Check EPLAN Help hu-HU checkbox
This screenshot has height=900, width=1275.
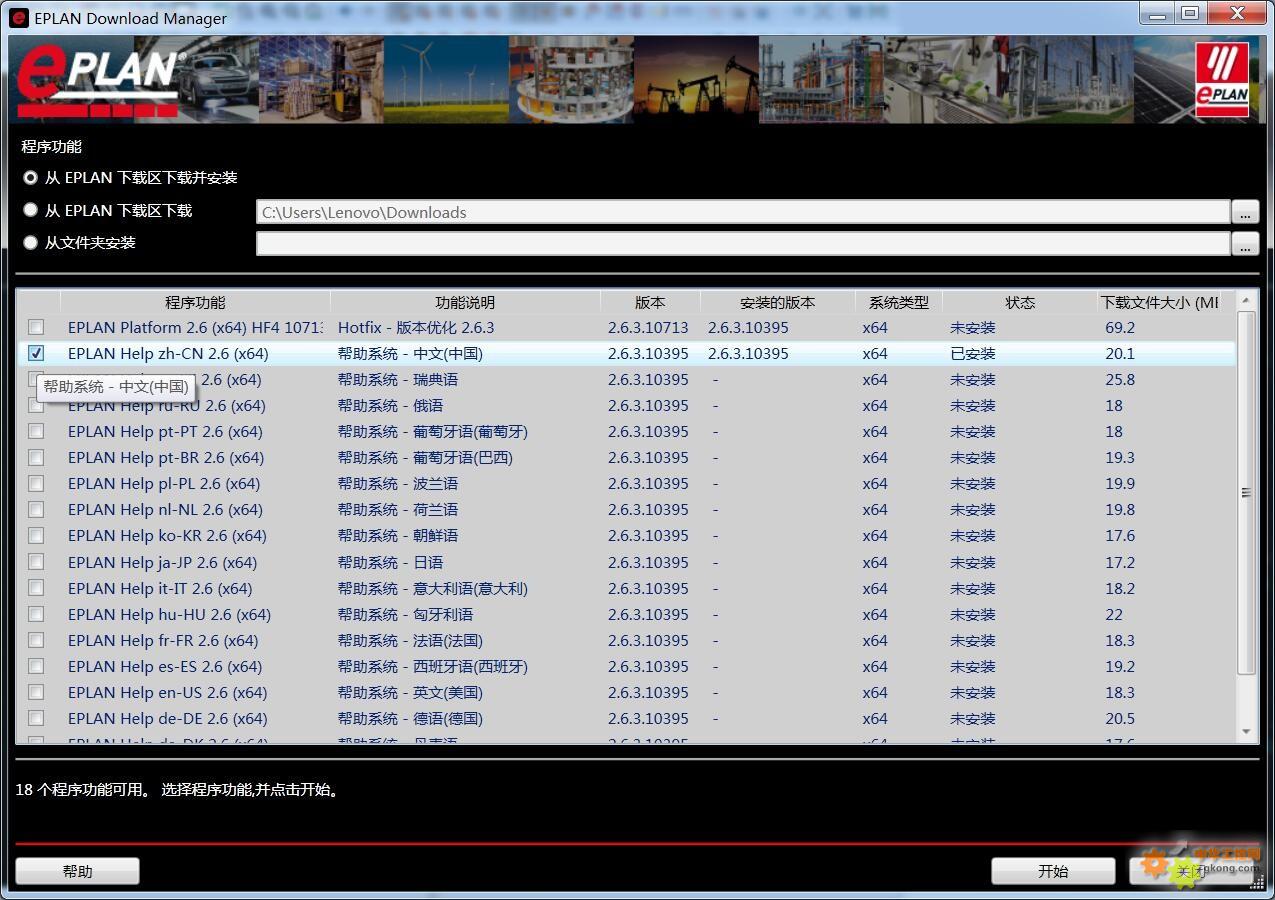pyautogui.click(x=36, y=614)
